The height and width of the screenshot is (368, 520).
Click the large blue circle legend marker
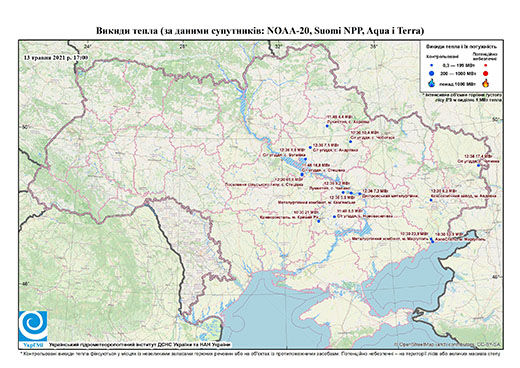pos(432,73)
